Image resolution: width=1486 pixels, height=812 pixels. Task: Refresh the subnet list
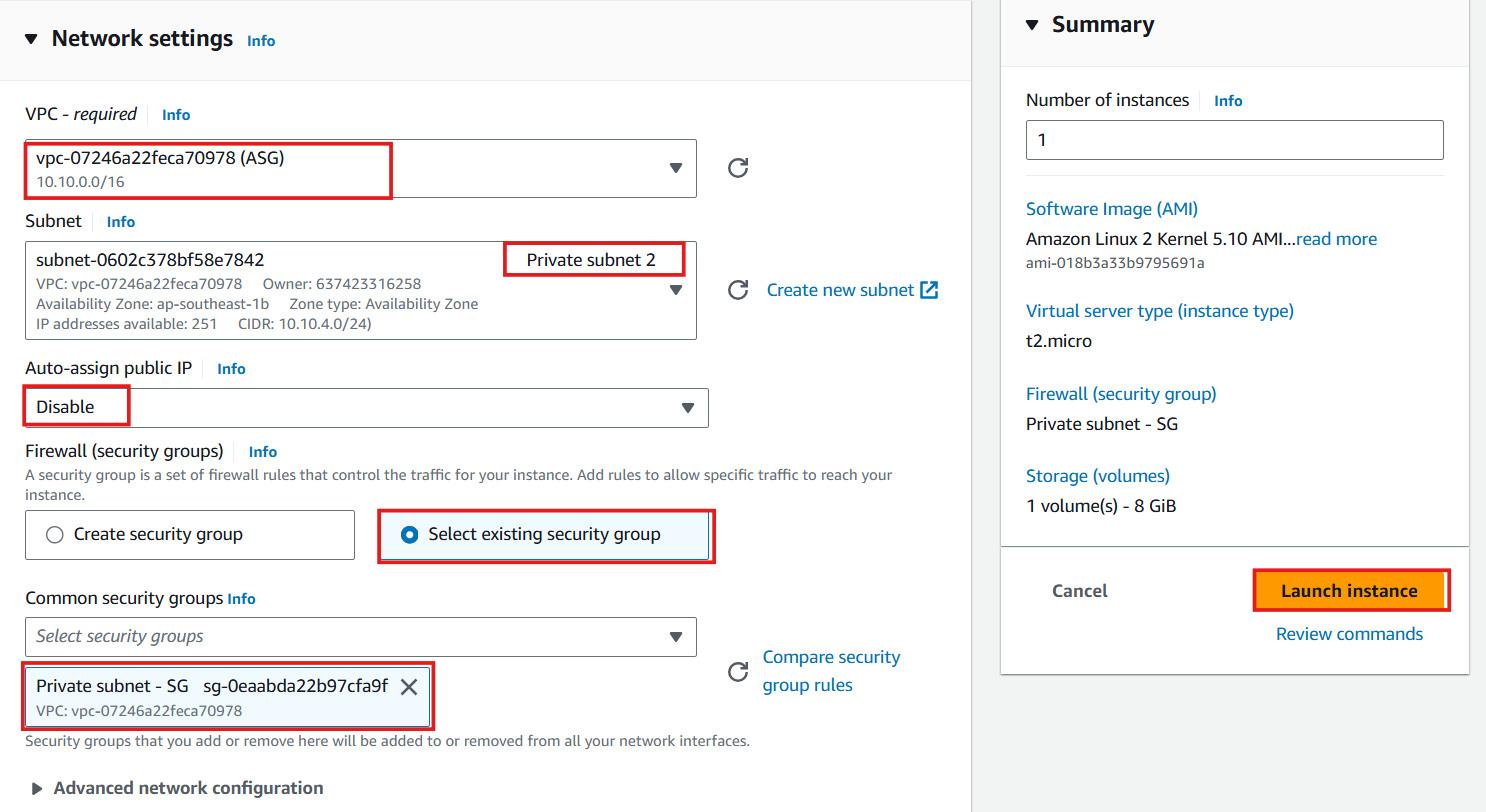point(738,290)
